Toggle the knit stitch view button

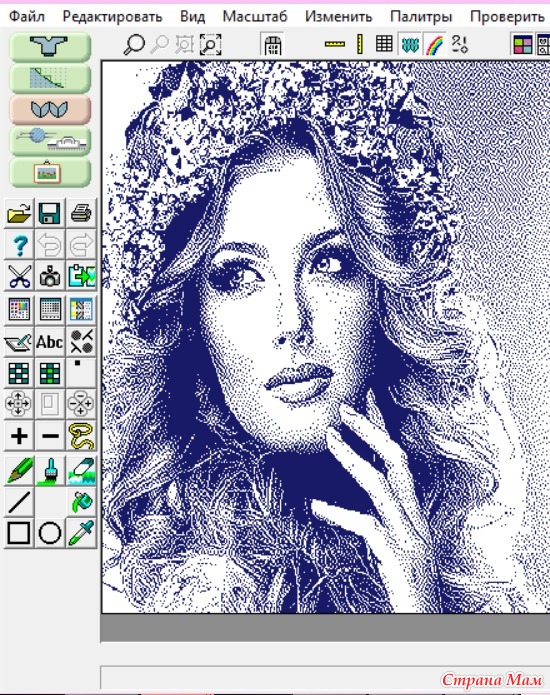pyautogui.click(x=410, y=44)
